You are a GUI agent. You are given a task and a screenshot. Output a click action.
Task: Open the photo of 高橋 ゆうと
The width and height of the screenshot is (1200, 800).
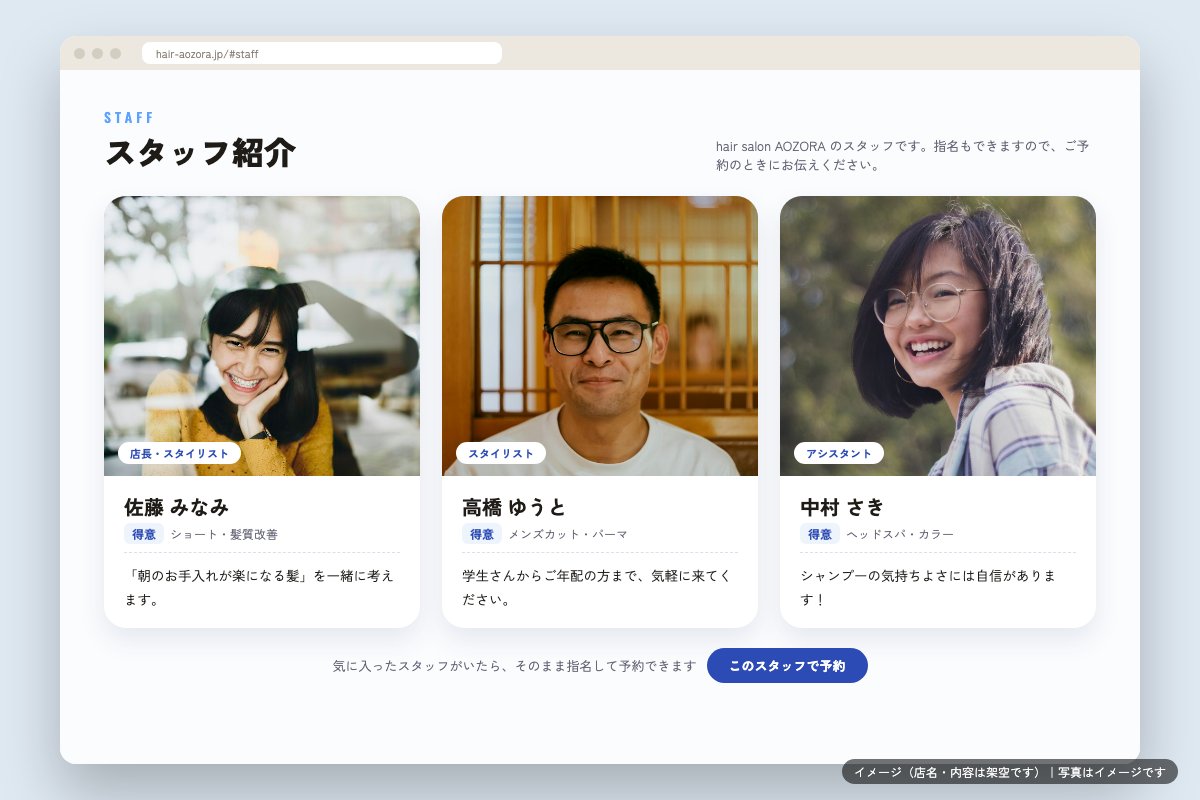(600, 336)
